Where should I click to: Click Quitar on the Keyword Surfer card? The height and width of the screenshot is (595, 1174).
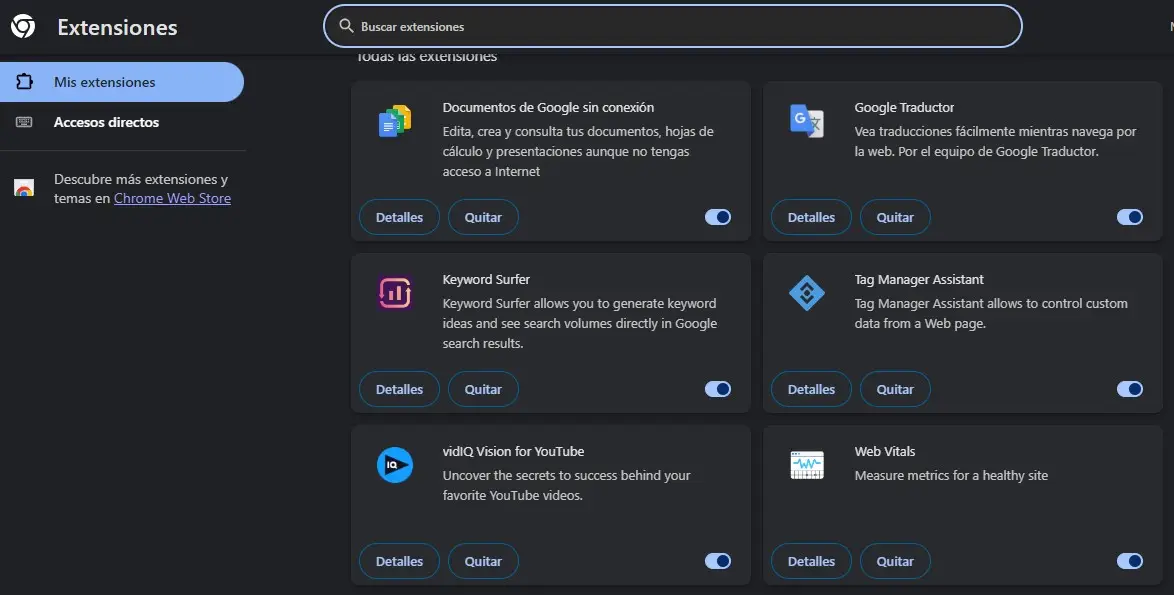[483, 389]
